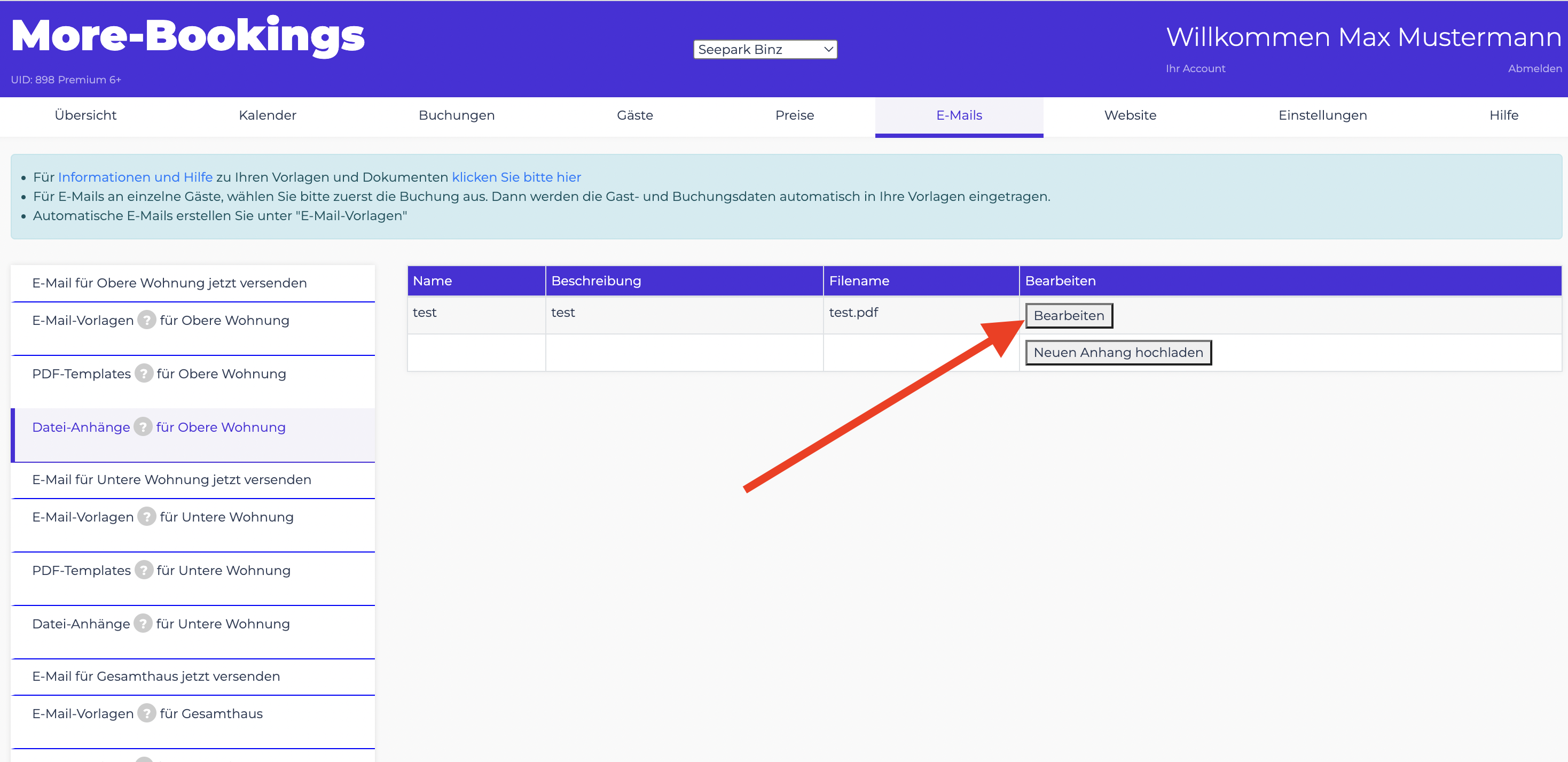Click help icon next to PDF-Templates Obere Wohnung
1568x762 pixels.
[144, 374]
